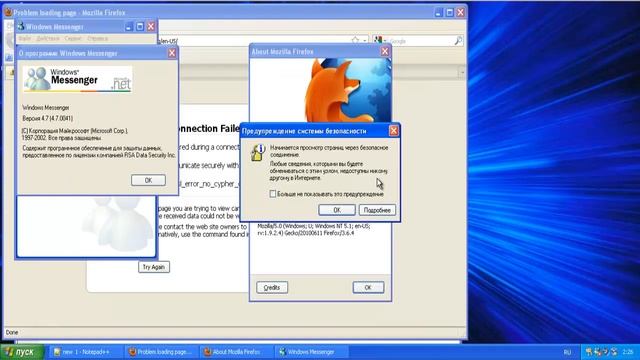Click the Подробнее button in security warning

(377, 210)
